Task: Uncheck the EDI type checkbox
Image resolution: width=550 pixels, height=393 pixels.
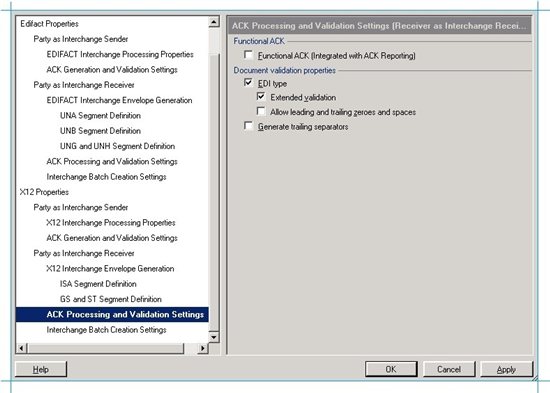Action: pos(249,83)
